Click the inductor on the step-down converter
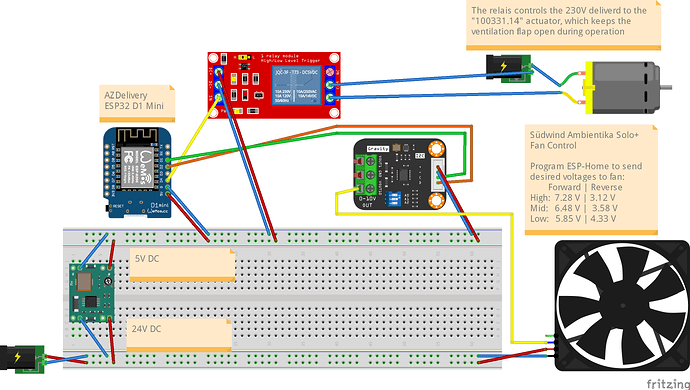This screenshot has height=390, width=690. click(84, 282)
